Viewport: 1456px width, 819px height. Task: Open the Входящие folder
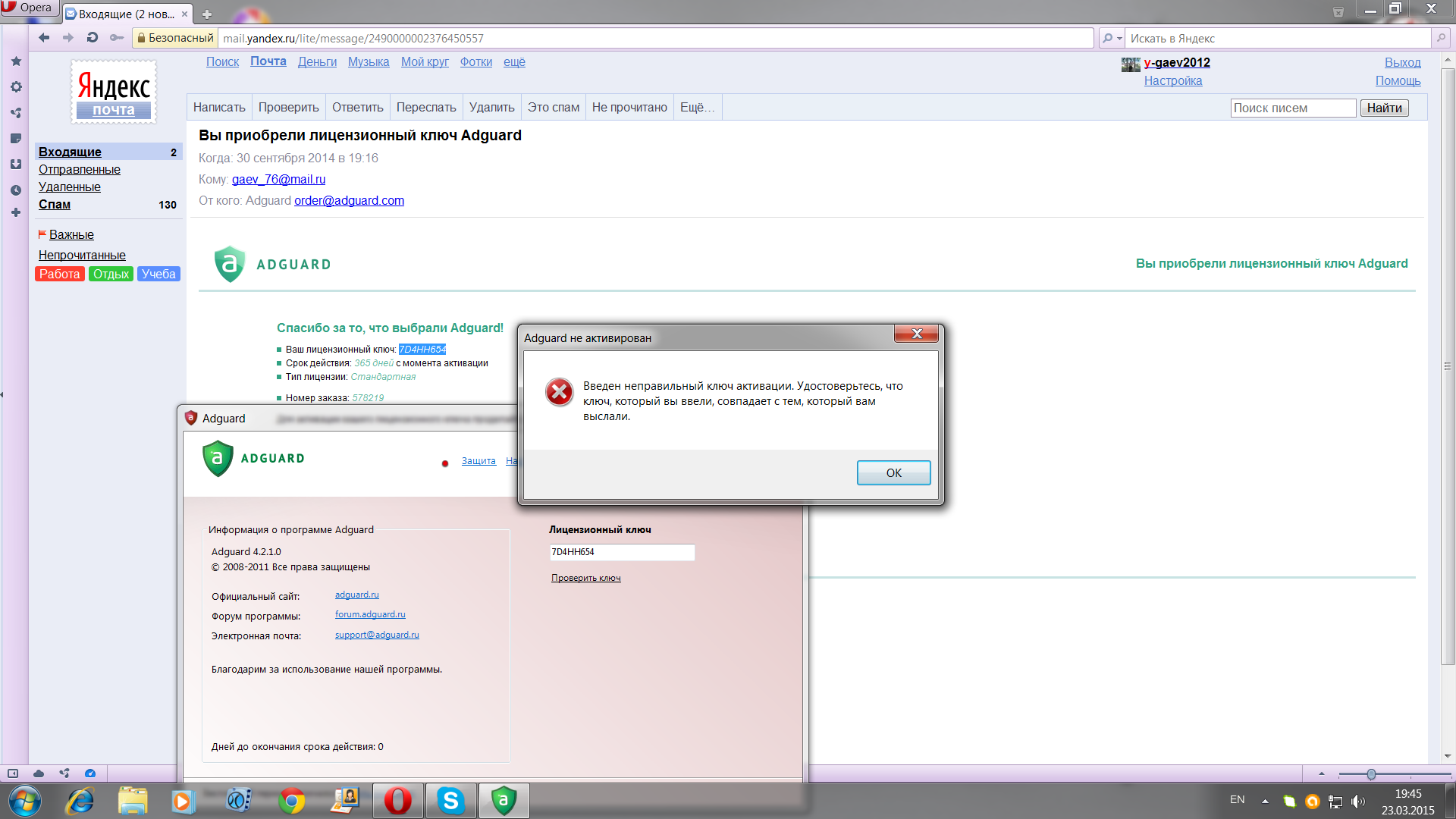click(x=70, y=152)
